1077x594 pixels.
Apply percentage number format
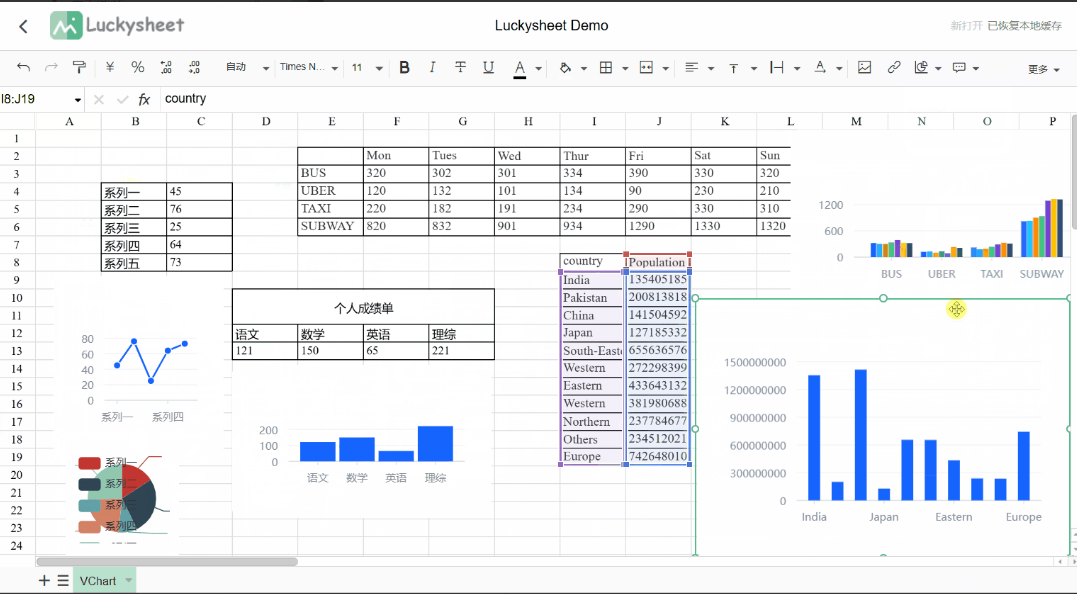(137, 67)
